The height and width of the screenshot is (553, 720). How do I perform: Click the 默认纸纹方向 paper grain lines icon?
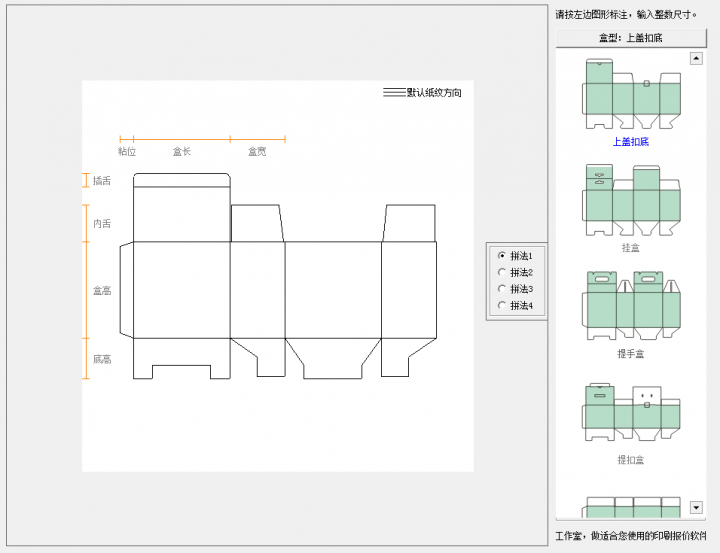[394, 93]
